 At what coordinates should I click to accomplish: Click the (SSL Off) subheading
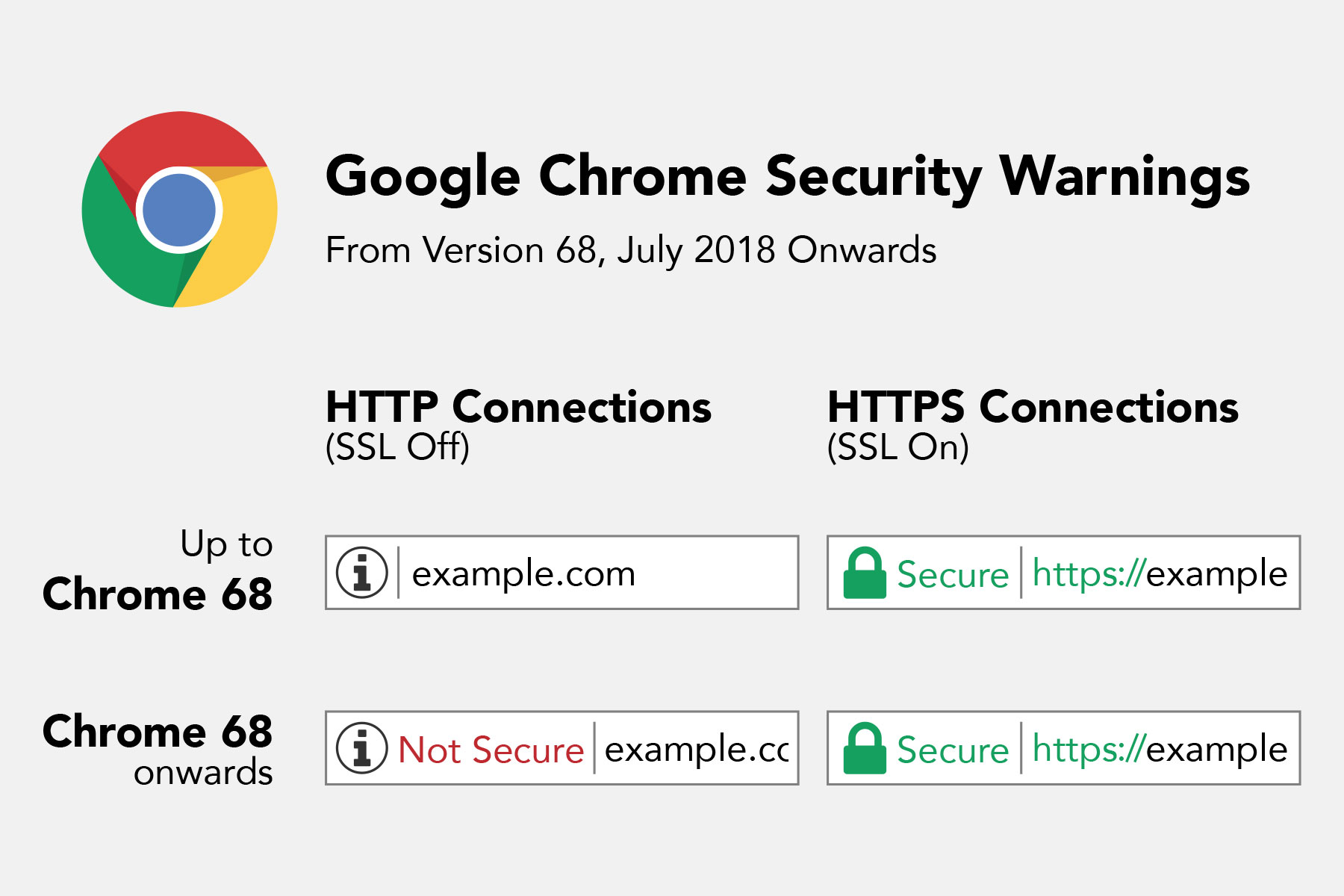tap(397, 447)
